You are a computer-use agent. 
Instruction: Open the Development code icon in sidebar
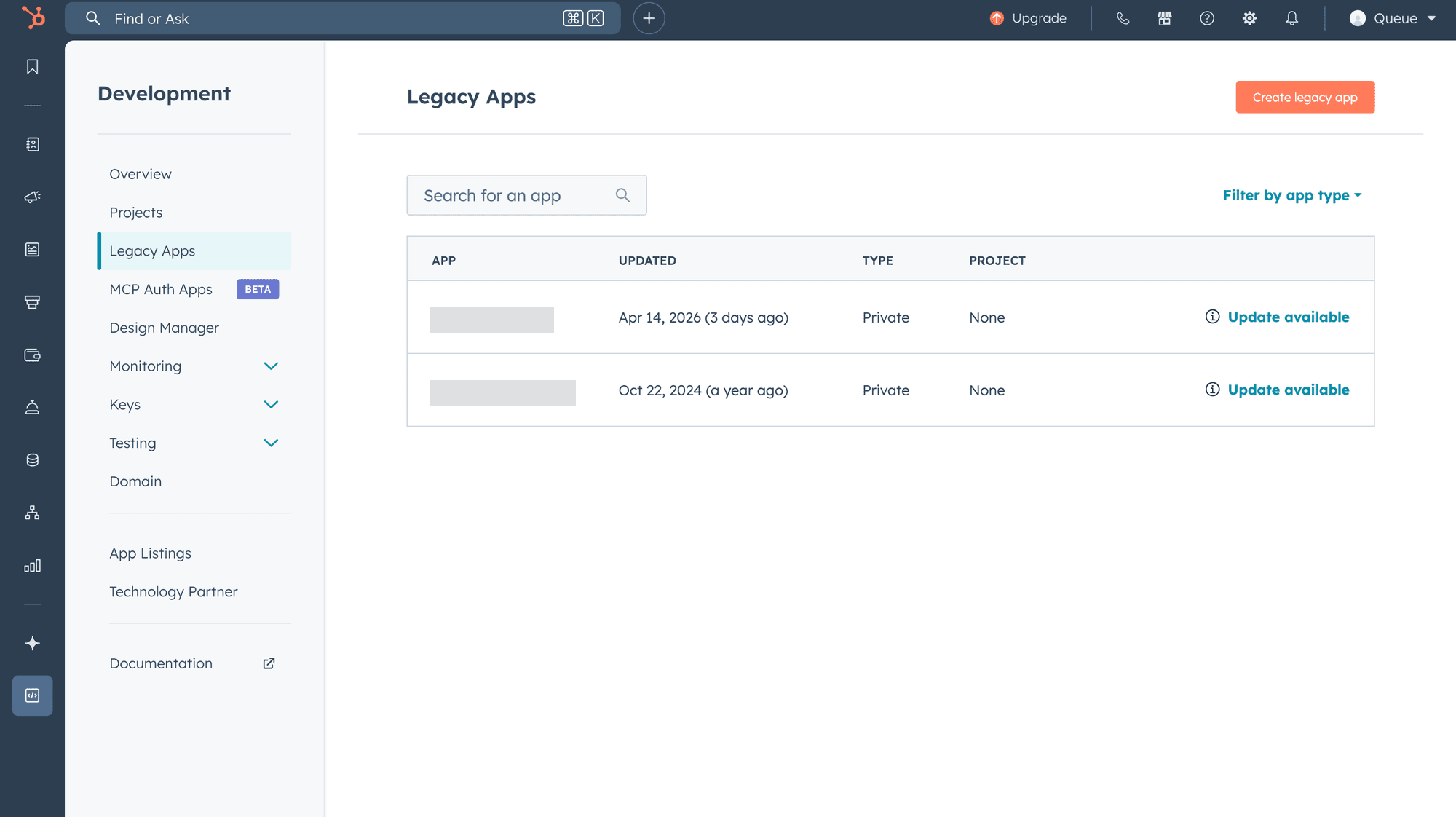pyautogui.click(x=32, y=695)
